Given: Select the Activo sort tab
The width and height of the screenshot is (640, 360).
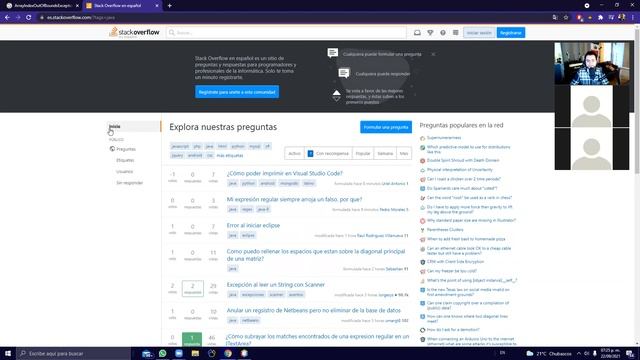Looking at the screenshot, I should point(294,153).
